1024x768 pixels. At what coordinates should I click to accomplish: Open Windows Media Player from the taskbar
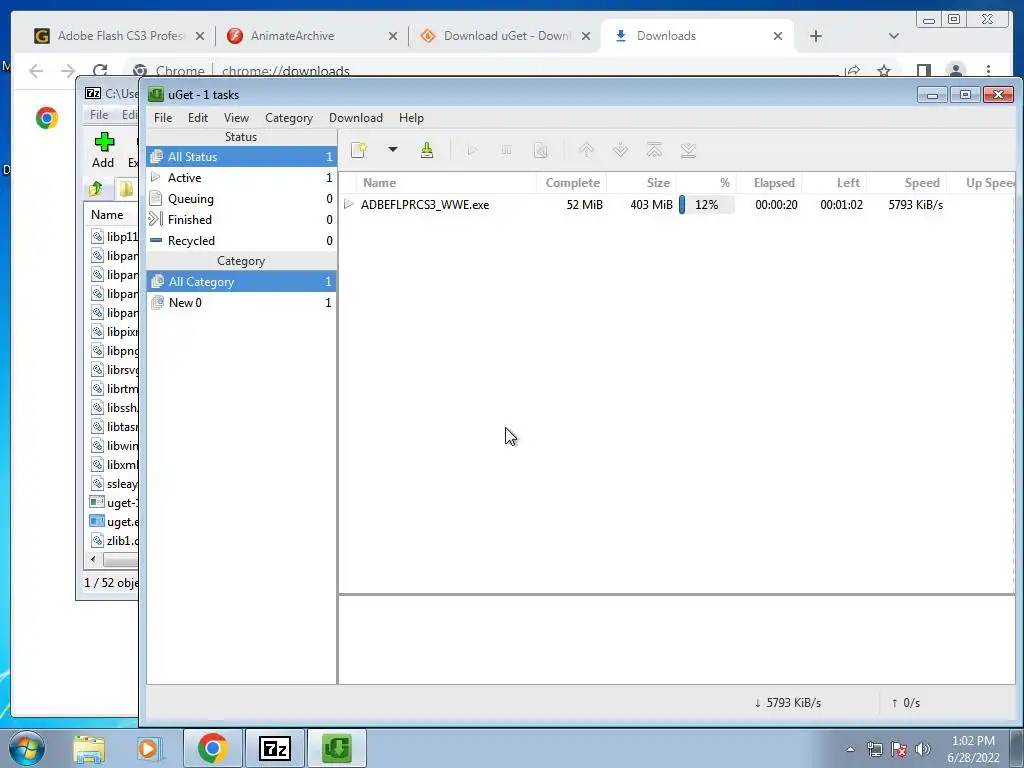pos(148,748)
